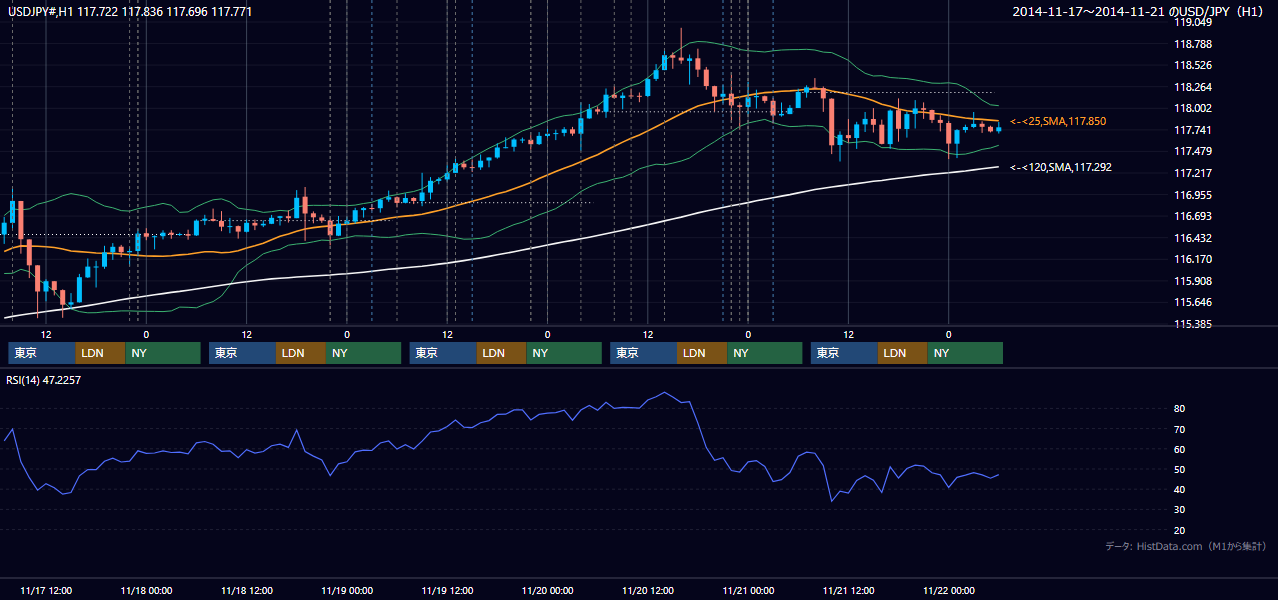Image resolution: width=1278 pixels, height=600 pixels.
Task: Select the 120 SMA label showing 117.292
Action: coord(1061,167)
